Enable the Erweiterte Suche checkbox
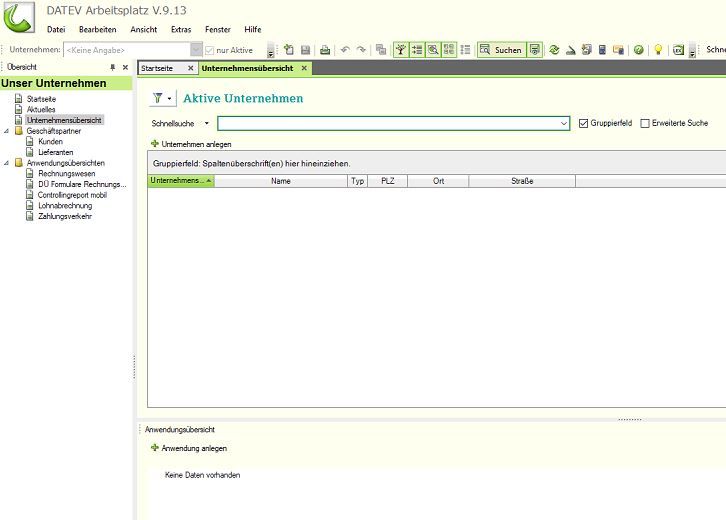 (x=645, y=123)
